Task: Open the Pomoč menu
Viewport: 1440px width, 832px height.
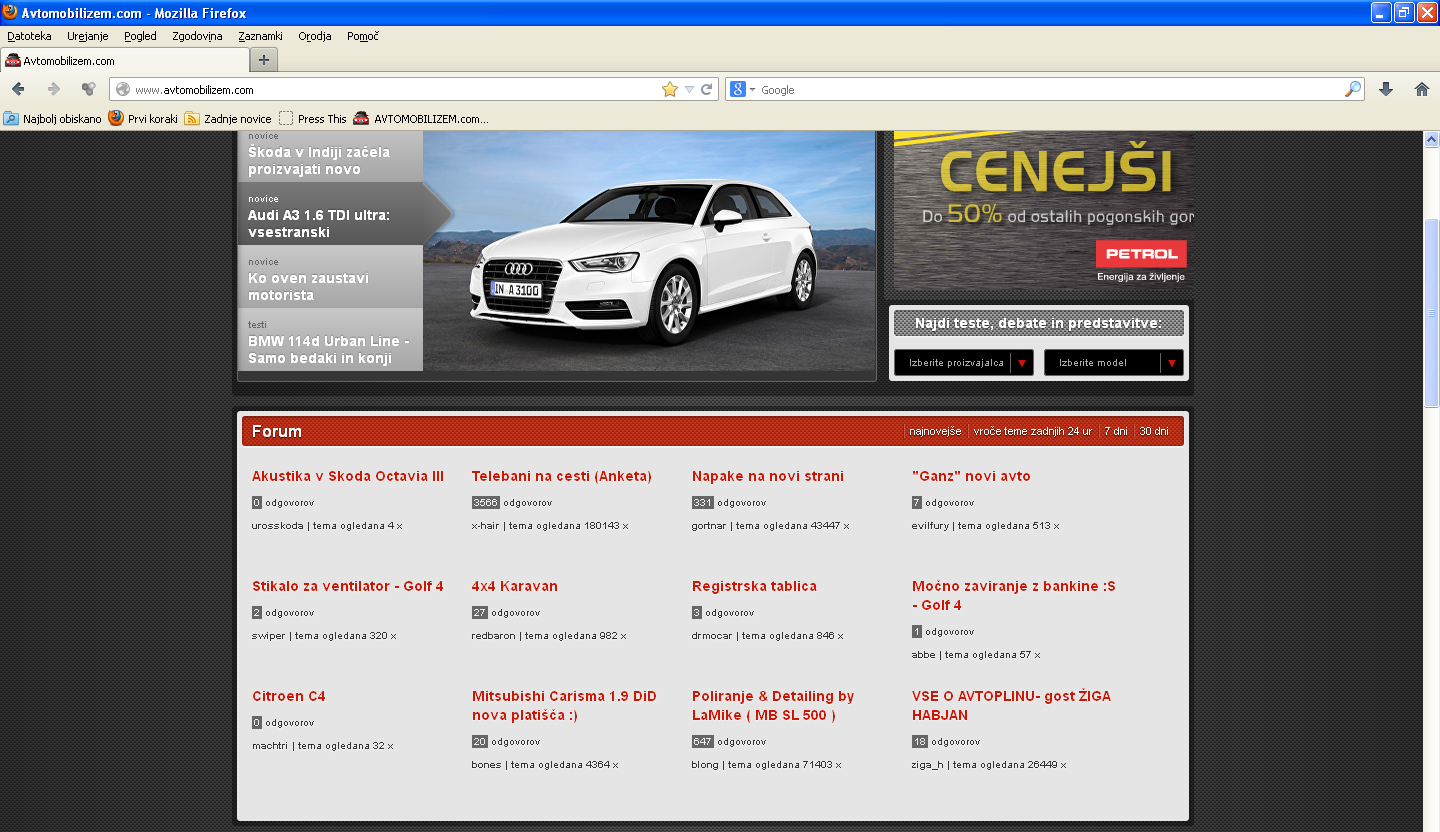Action: (363, 36)
